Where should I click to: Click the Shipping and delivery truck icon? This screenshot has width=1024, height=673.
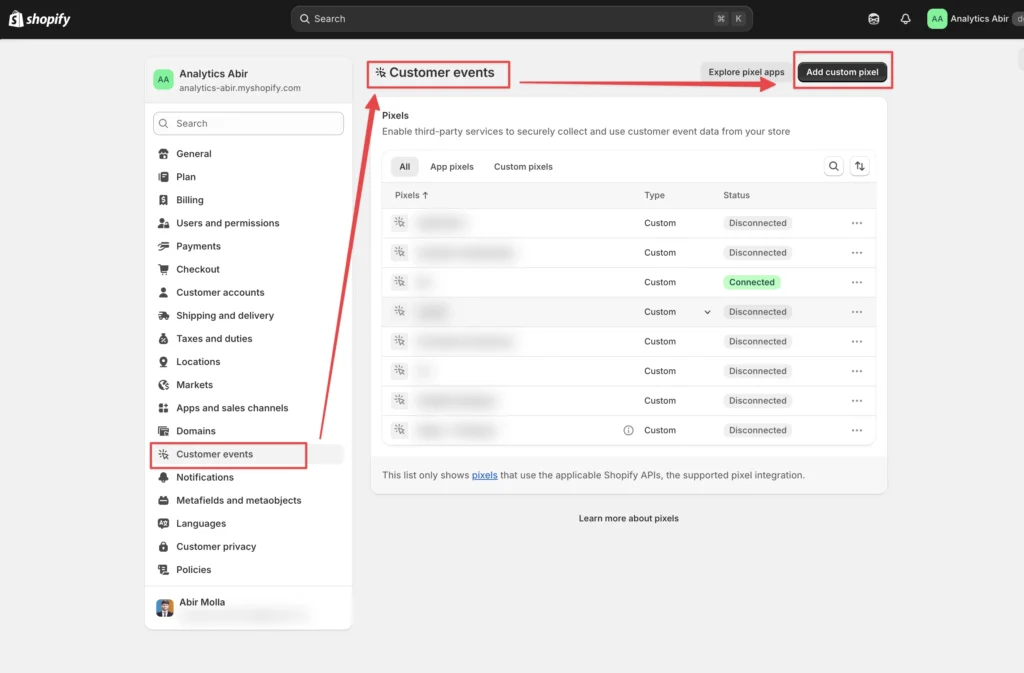tap(163, 316)
